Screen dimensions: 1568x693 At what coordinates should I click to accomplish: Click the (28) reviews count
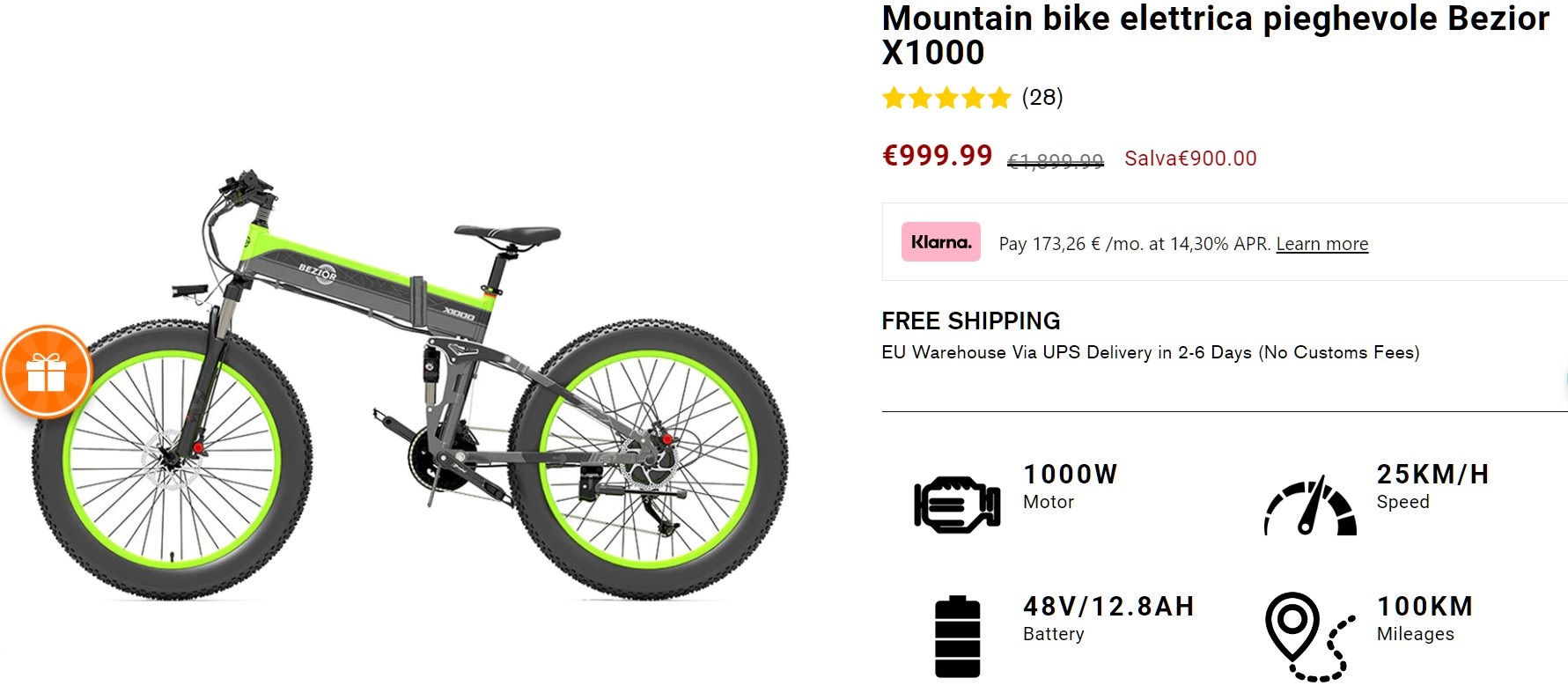pyautogui.click(x=1043, y=99)
